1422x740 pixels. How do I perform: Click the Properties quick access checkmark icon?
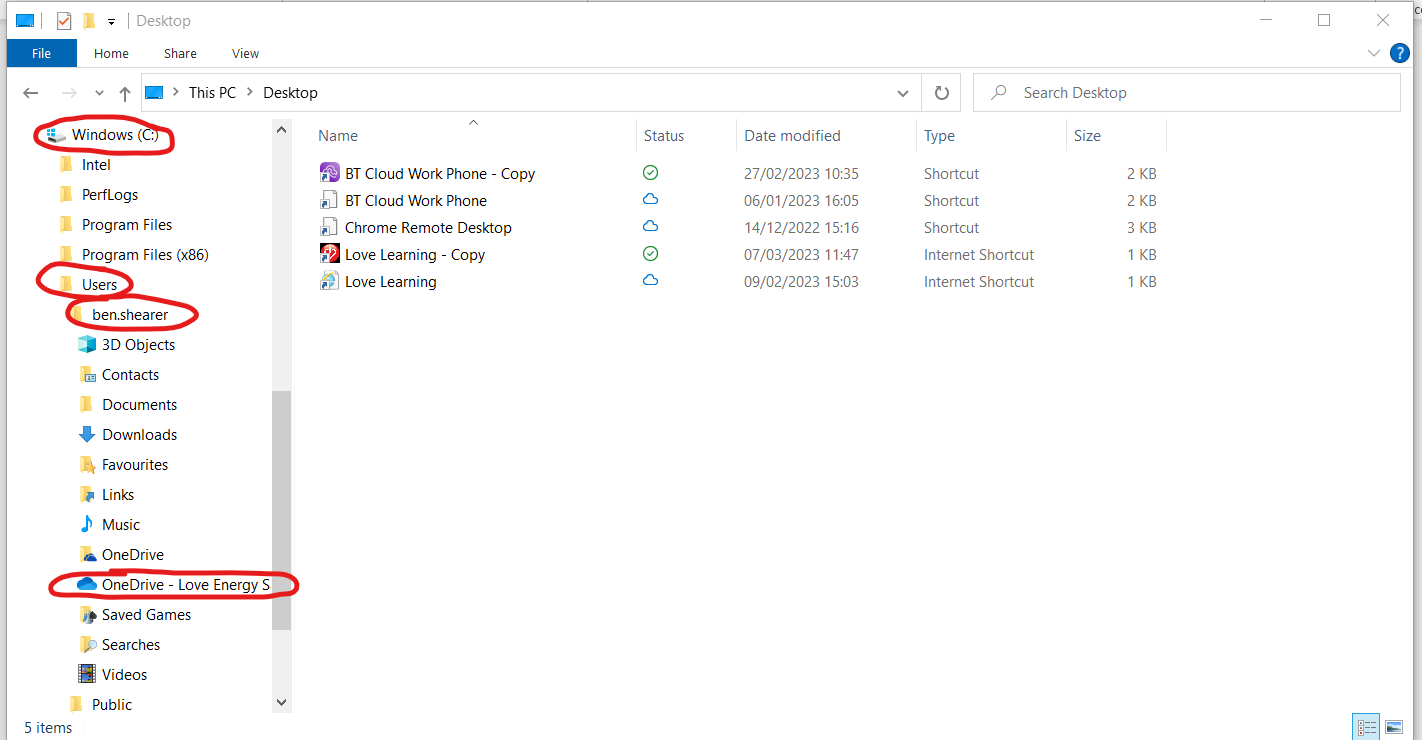(64, 20)
